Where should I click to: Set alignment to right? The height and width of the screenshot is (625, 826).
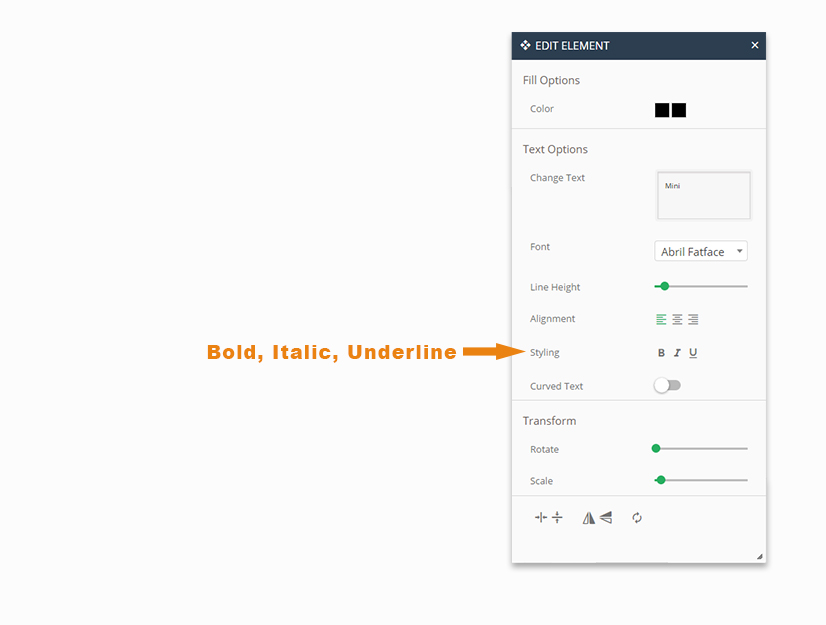[x=693, y=320]
